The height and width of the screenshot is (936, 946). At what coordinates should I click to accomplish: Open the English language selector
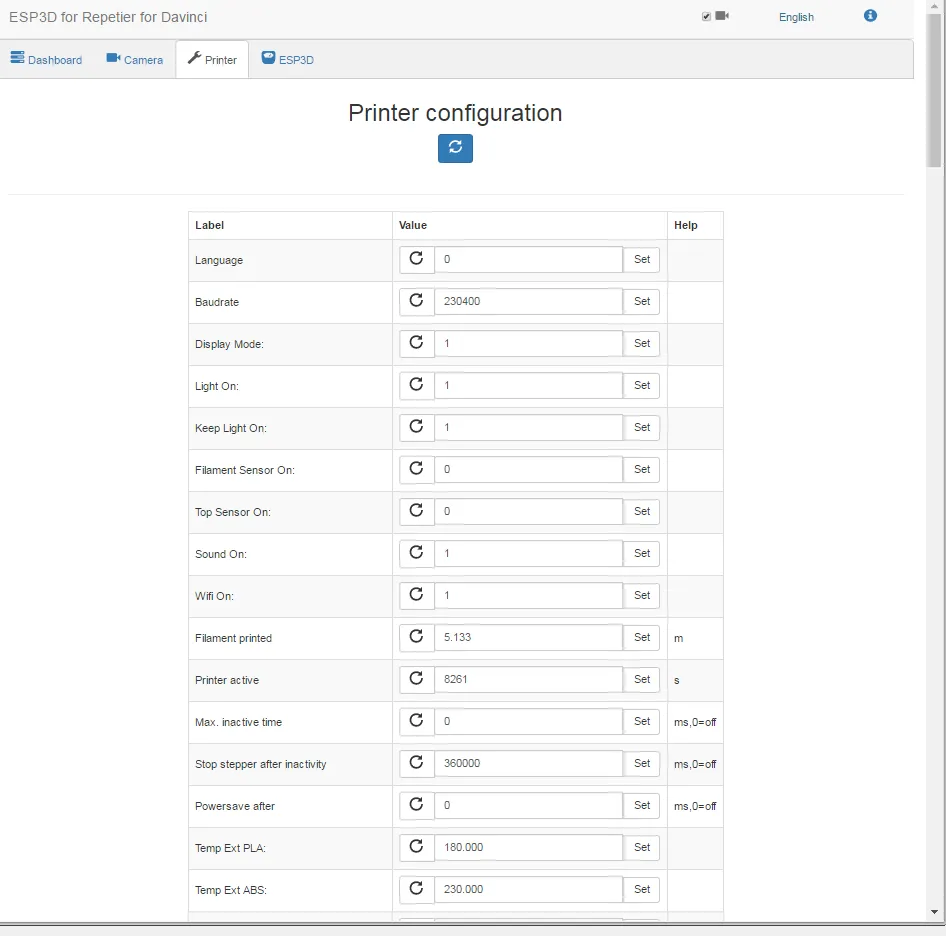click(x=796, y=17)
